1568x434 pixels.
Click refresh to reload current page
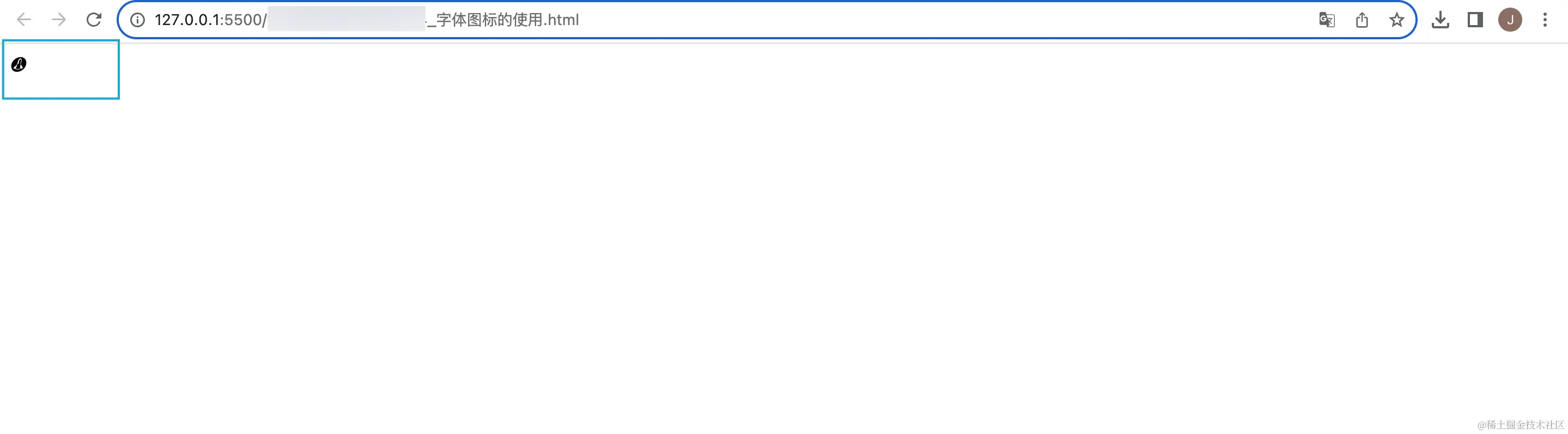94,19
